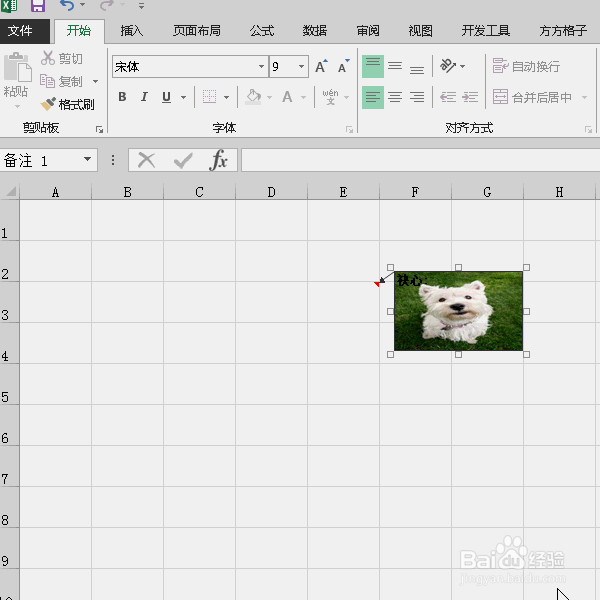This screenshot has width=600, height=600.
Task: Switch to the 数据 ribbon tab
Action: (x=315, y=31)
